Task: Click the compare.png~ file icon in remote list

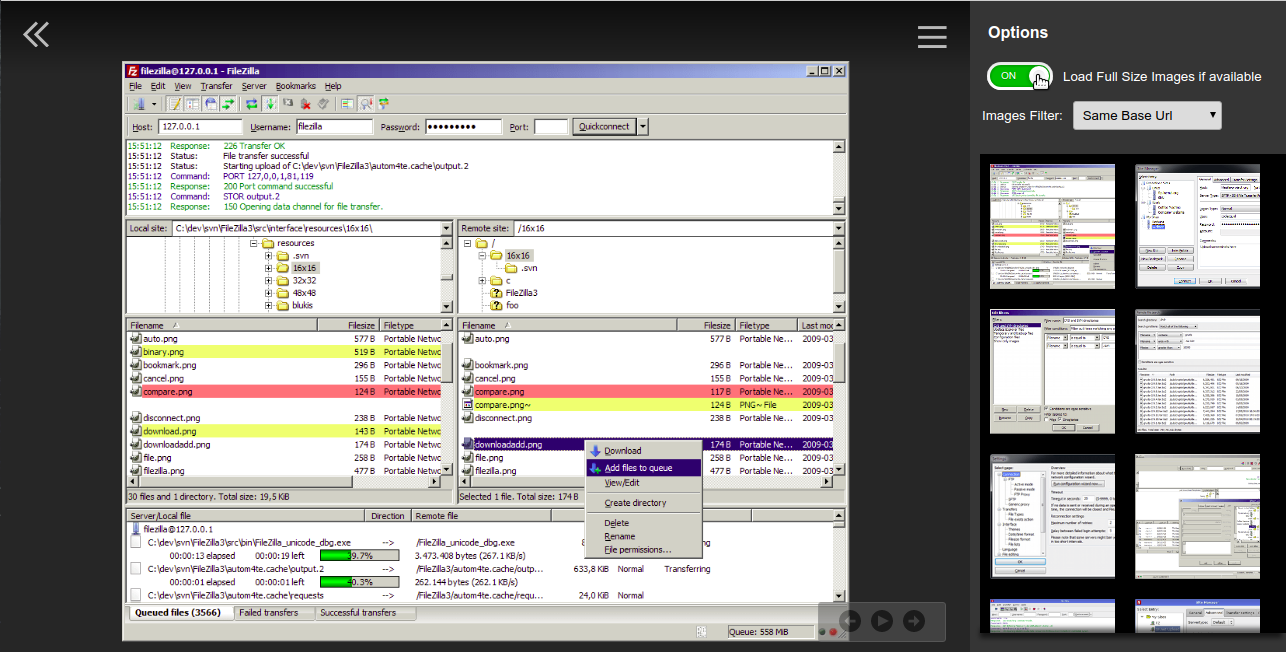Action: pyautogui.click(x=467, y=405)
